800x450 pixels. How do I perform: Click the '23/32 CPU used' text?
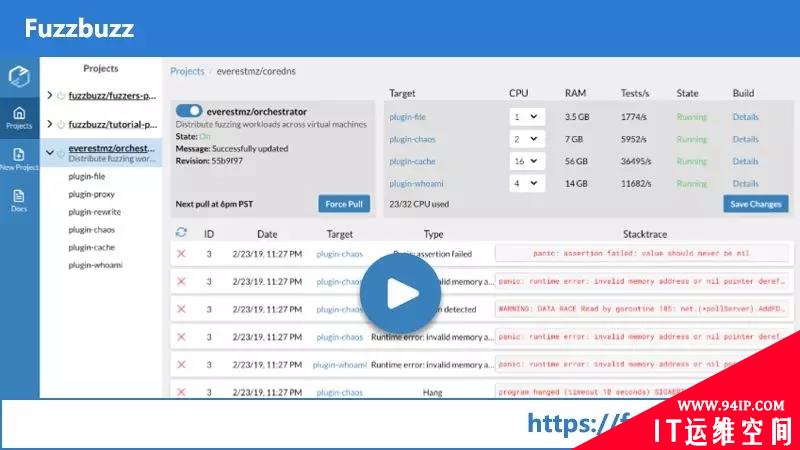click(419, 204)
